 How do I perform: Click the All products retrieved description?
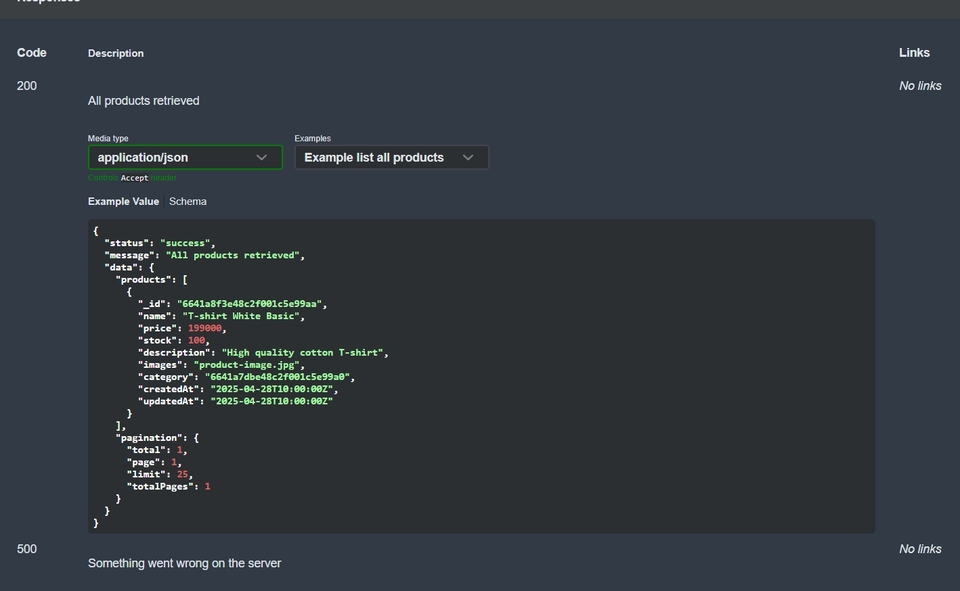[143, 100]
